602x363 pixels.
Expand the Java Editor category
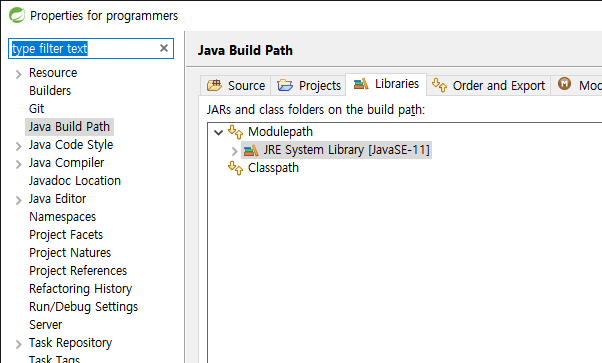18,200
